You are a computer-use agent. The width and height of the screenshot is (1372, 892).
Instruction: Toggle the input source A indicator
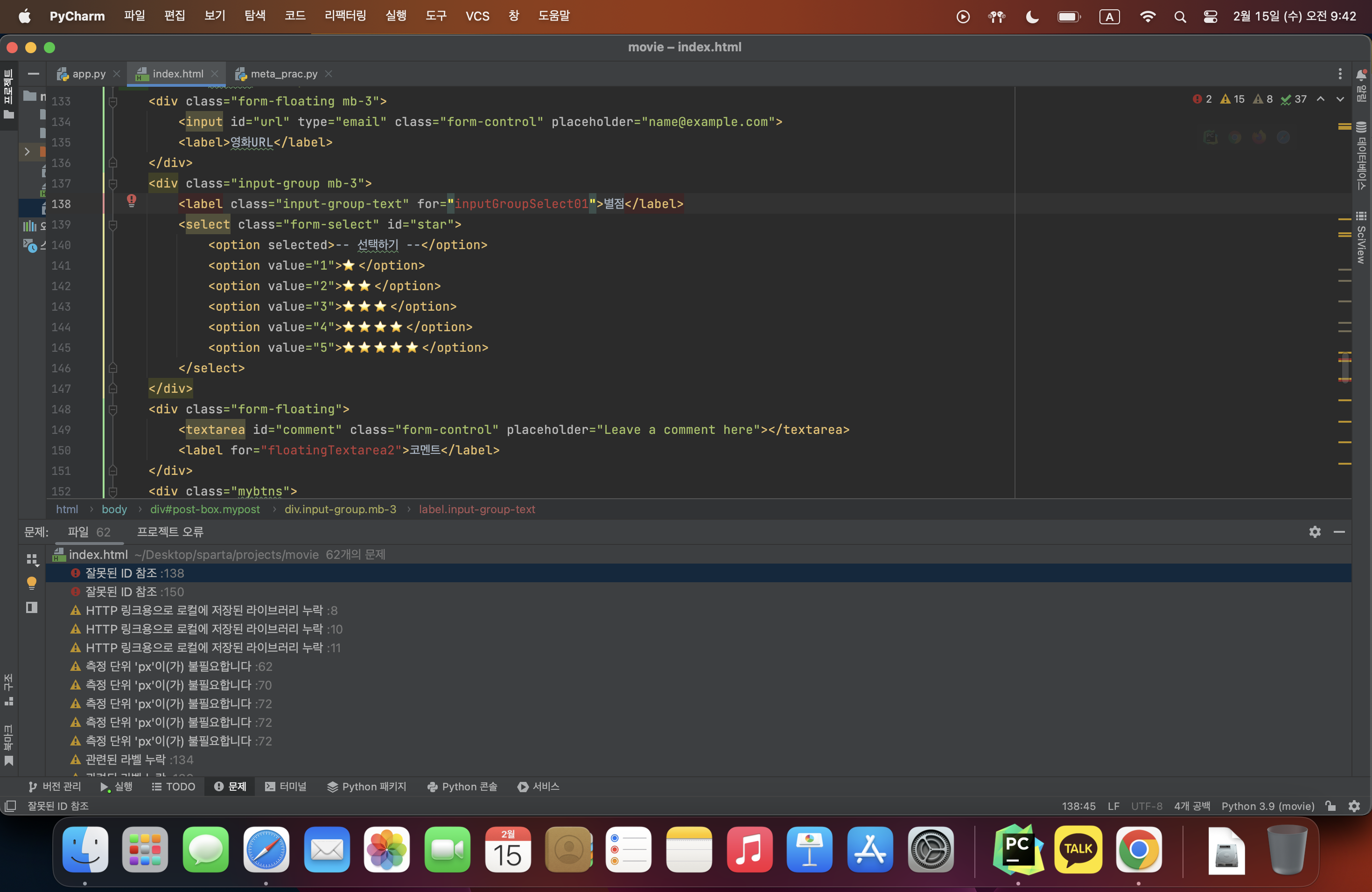[1109, 17]
